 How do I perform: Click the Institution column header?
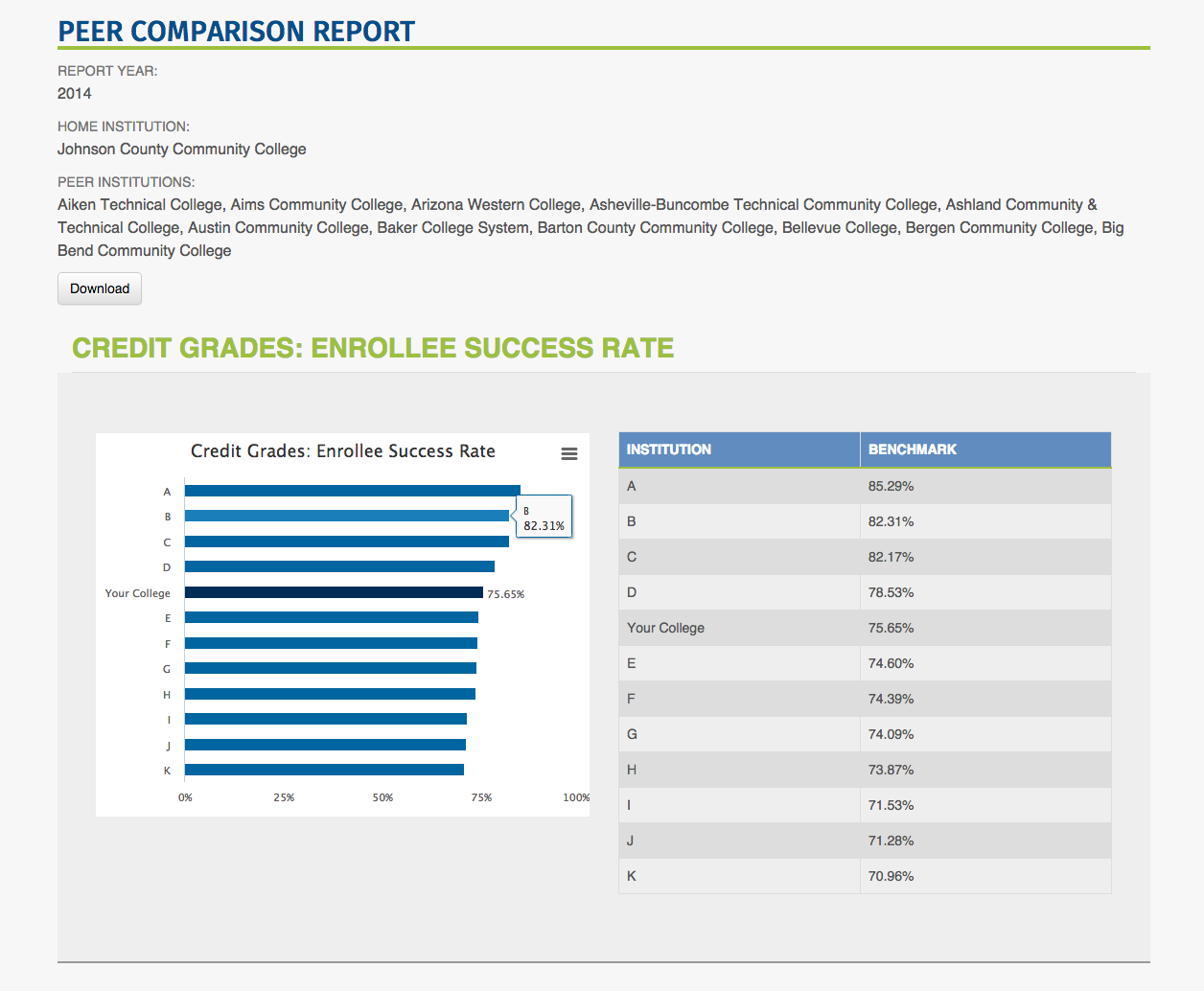coord(738,449)
